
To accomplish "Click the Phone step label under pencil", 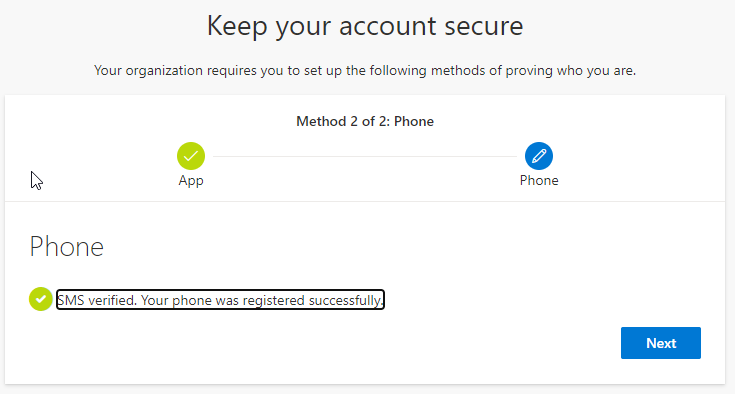I will [x=539, y=180].
